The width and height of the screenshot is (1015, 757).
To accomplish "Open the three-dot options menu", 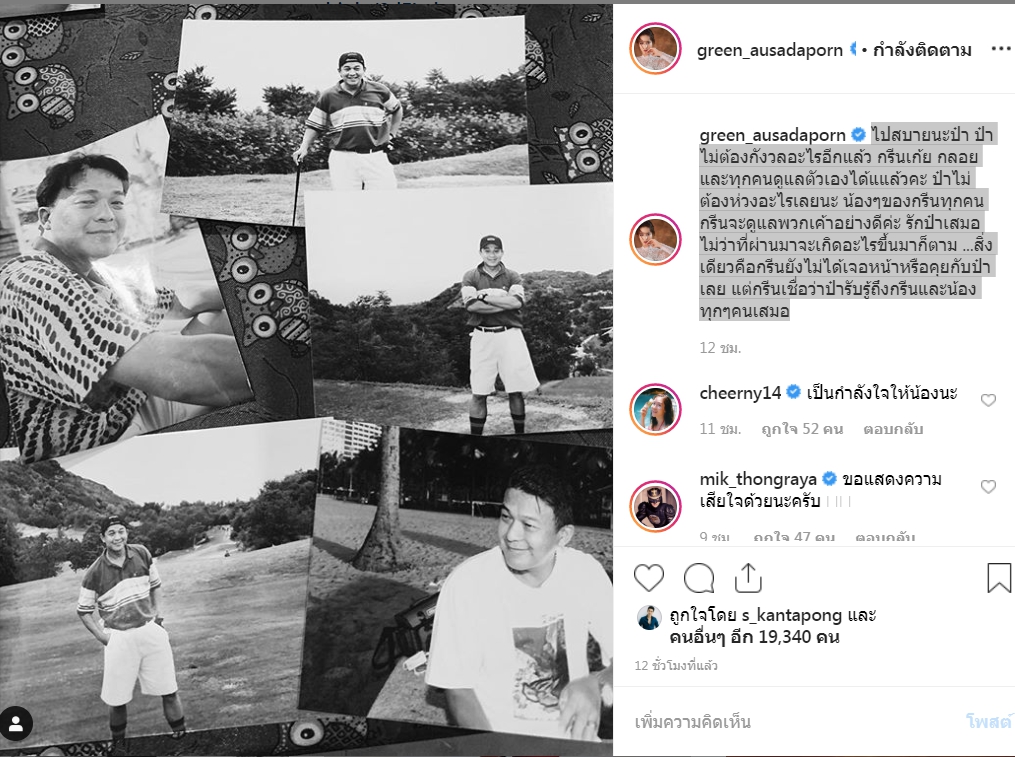I will [1001, 49].
